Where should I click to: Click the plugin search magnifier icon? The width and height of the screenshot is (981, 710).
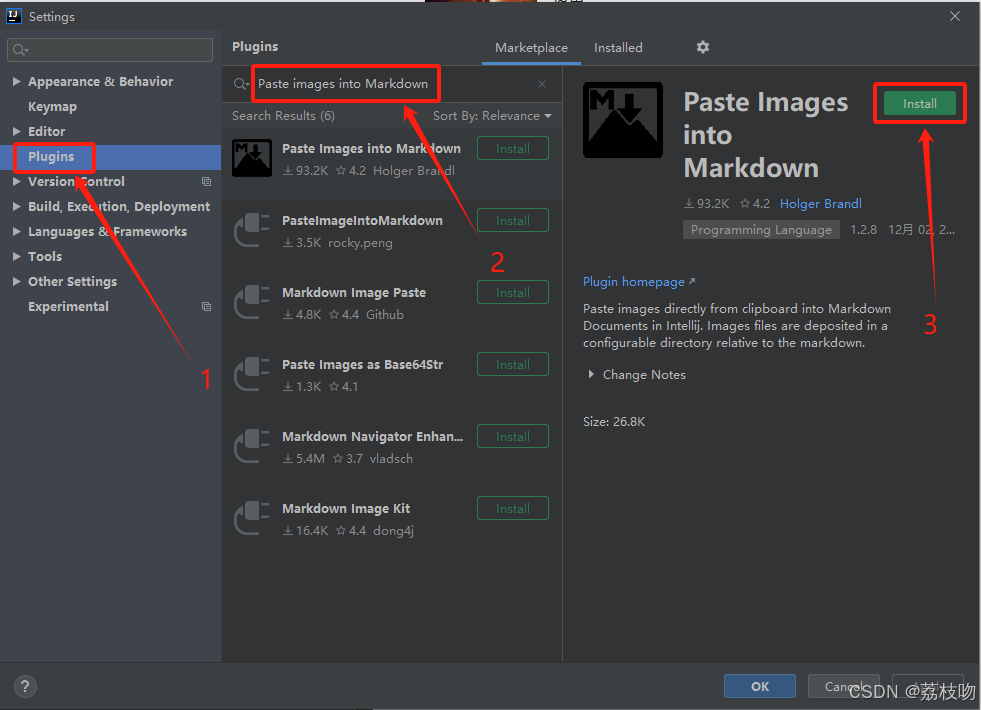(x=240, y=84)
